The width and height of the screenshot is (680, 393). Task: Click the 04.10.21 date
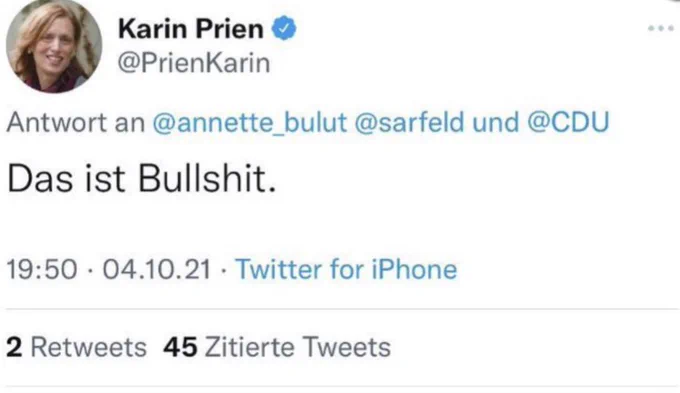click(x=157, y=269)
